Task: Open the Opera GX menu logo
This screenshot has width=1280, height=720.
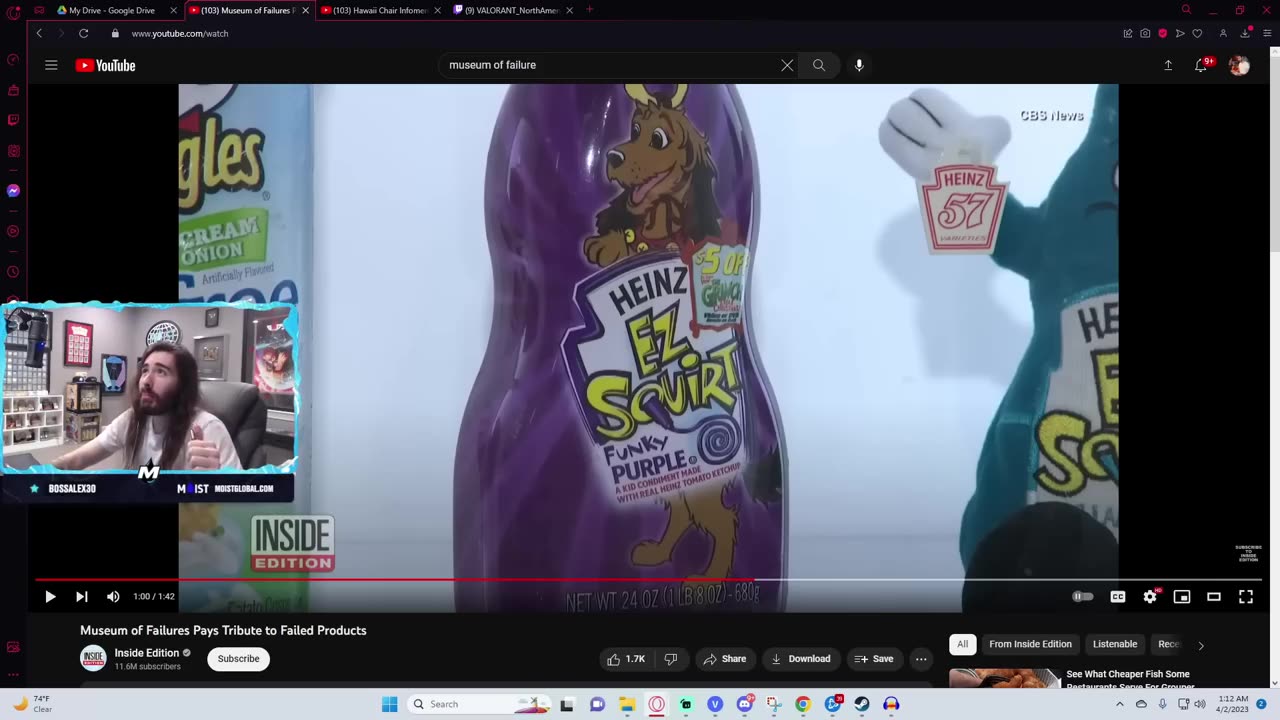Action: (x=13, y=12)
